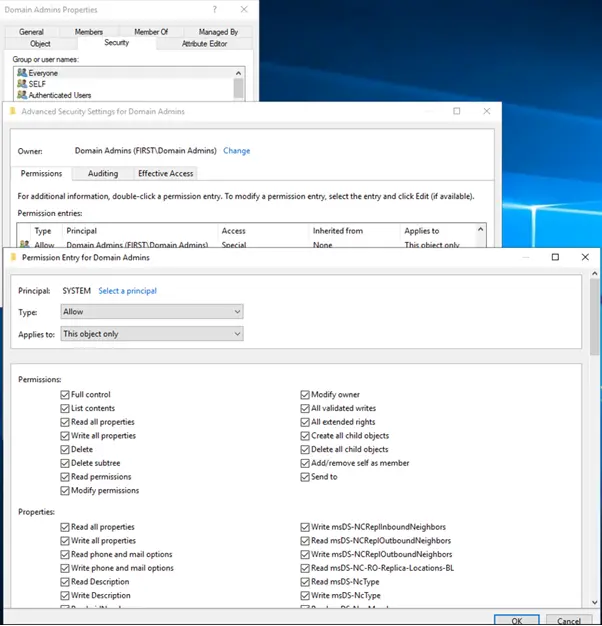Click the Applies to column header
602x626 pixels.
(x=438, y=231)
